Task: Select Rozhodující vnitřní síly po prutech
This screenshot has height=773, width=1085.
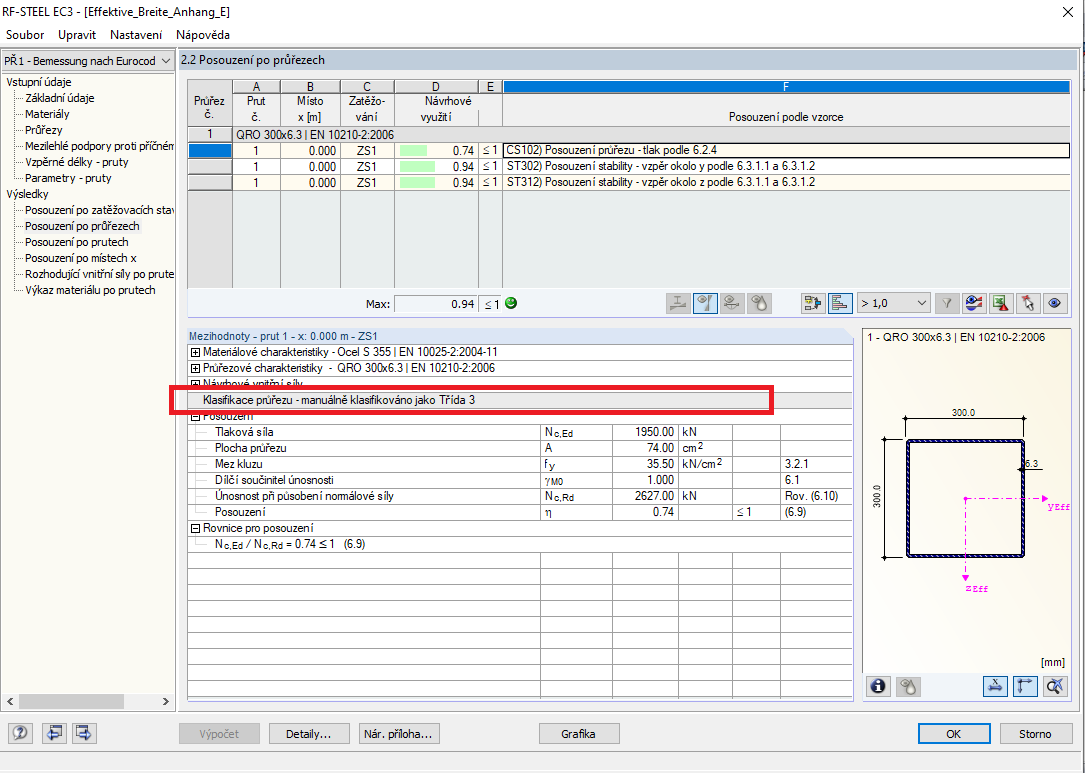Action: 99,274
